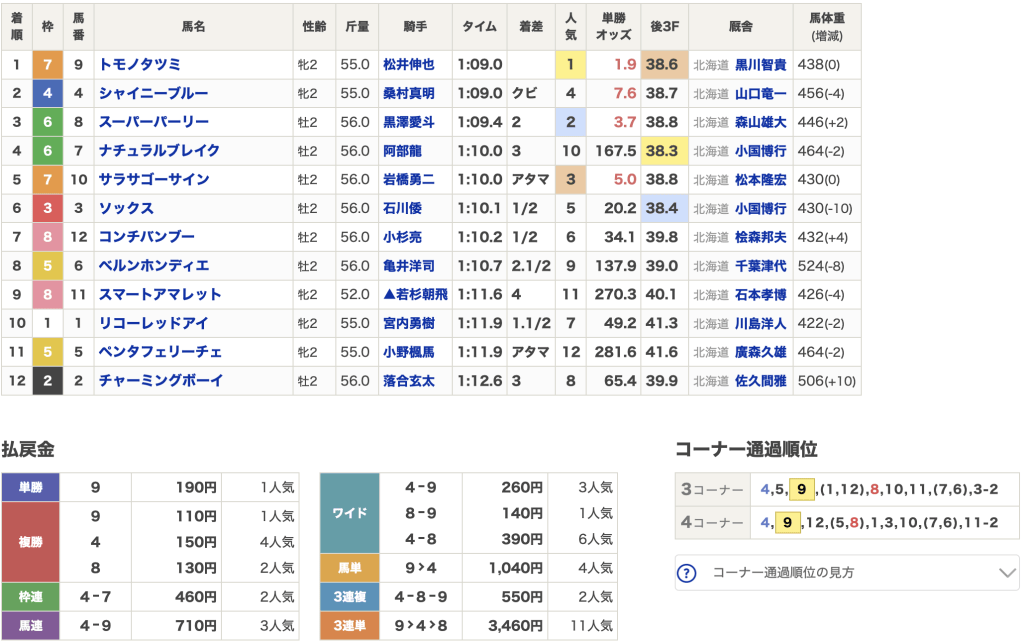Screen dimensions: 1024x642
Task: Open trainer 森山雄大 page
Action: click(x=761, y=122)
